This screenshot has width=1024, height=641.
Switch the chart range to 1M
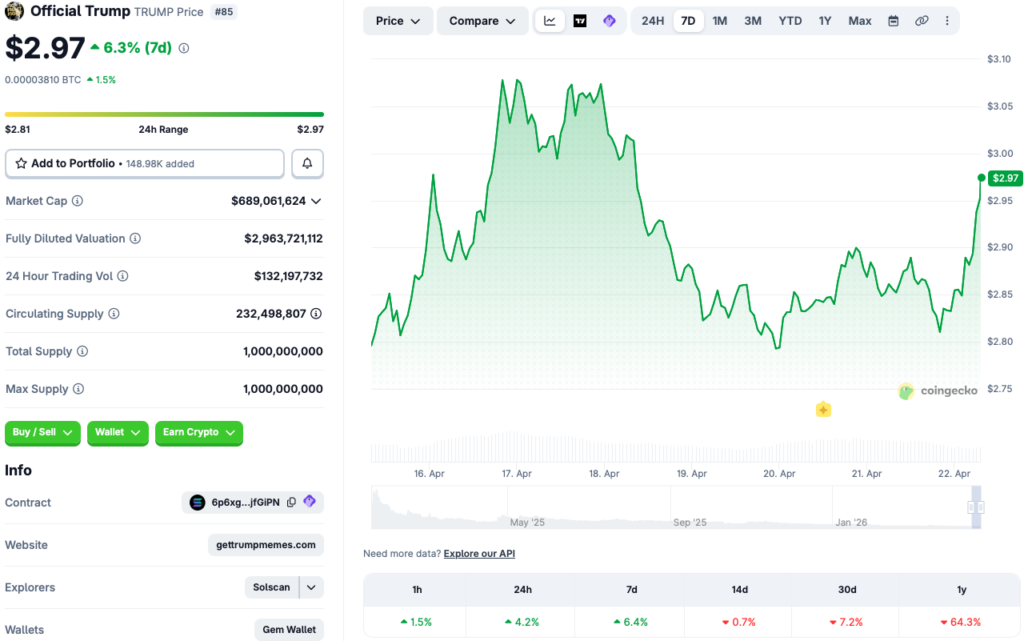tap(719, 21)
